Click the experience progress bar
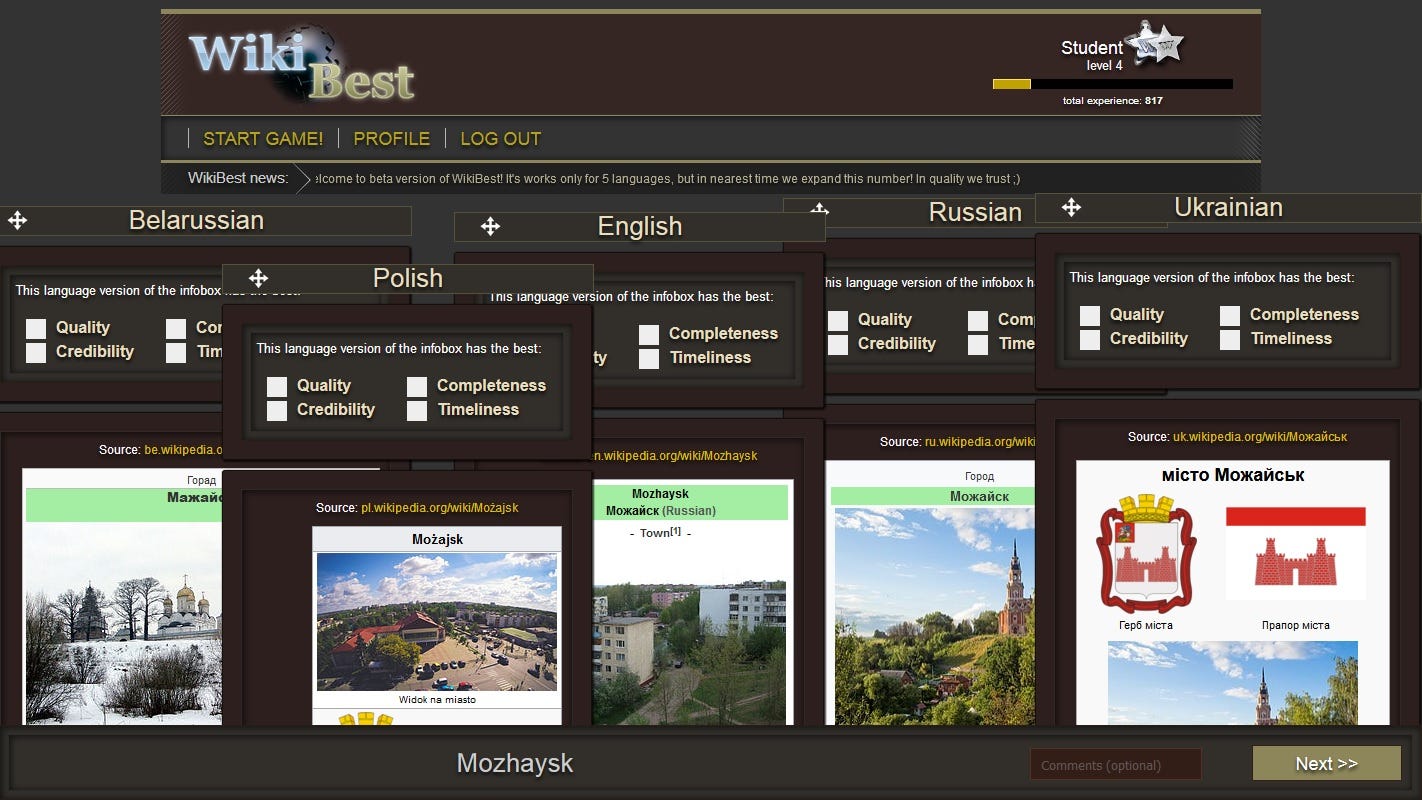Viewport: 1422px width, 800px height. 1112,84
